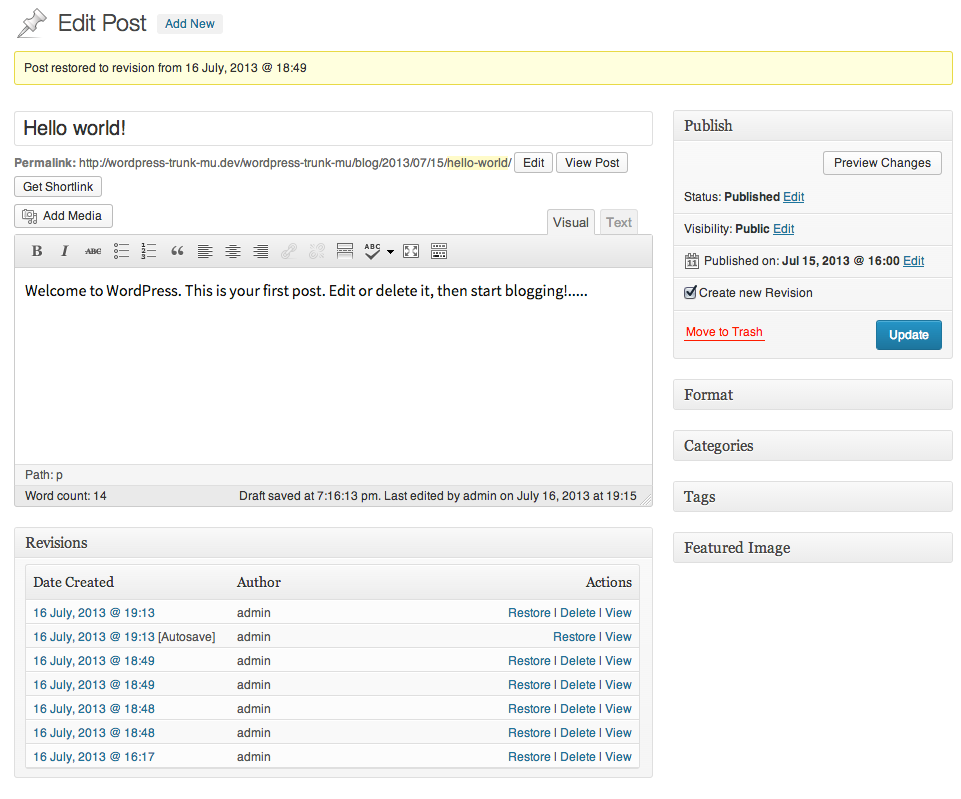Click into the post content editor area

tap(333, 366)
